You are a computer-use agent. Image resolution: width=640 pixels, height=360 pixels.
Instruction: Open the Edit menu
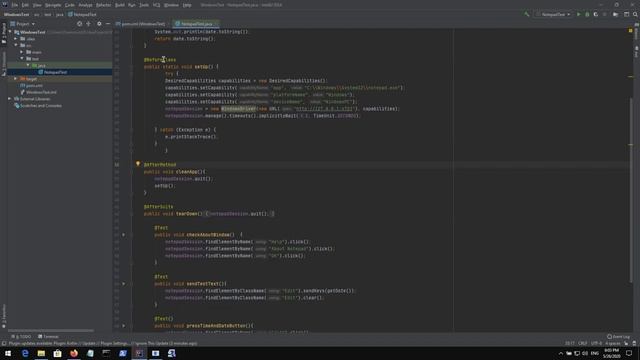click(x=25, y=5)
